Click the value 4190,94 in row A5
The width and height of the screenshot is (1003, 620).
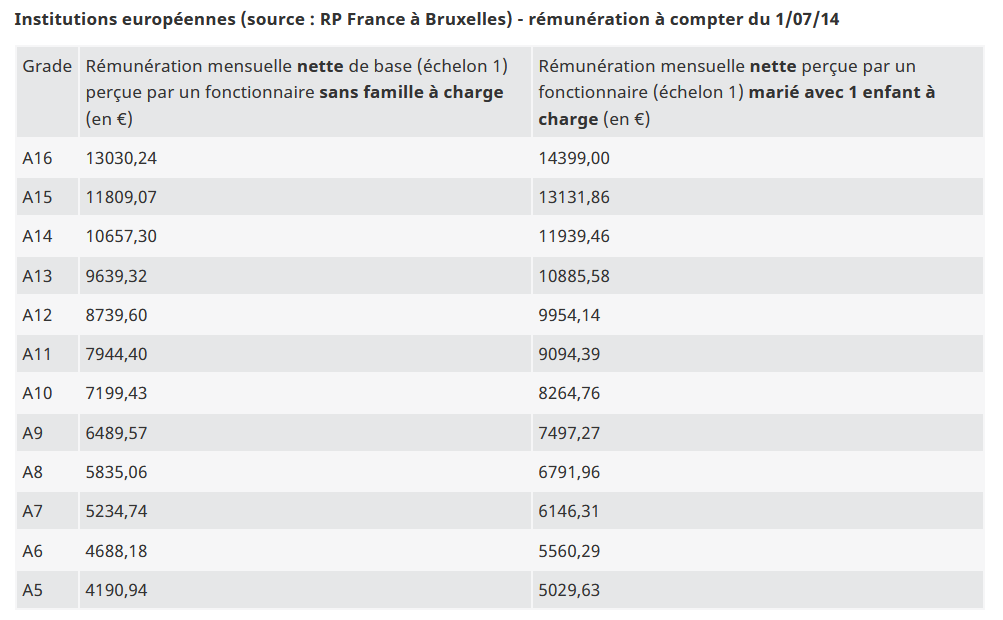pos(117,590)
